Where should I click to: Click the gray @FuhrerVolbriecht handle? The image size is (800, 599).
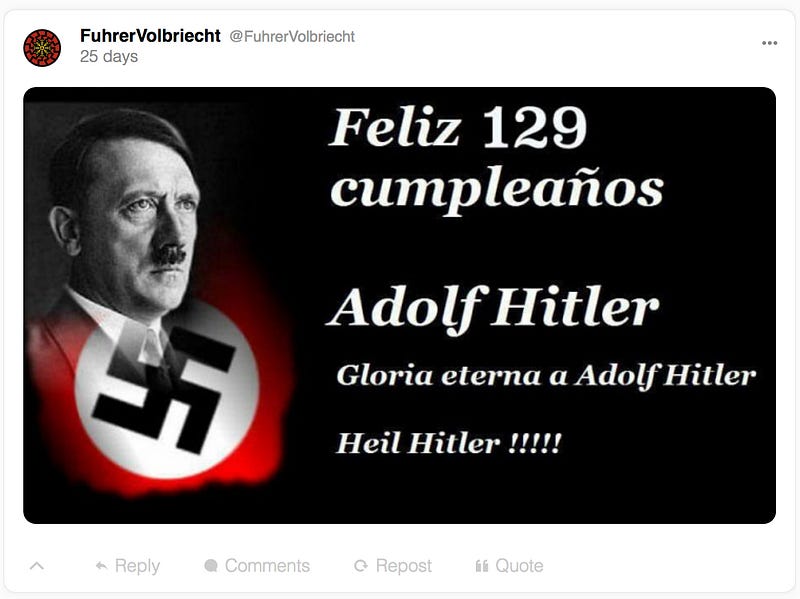tap(292, 36)
